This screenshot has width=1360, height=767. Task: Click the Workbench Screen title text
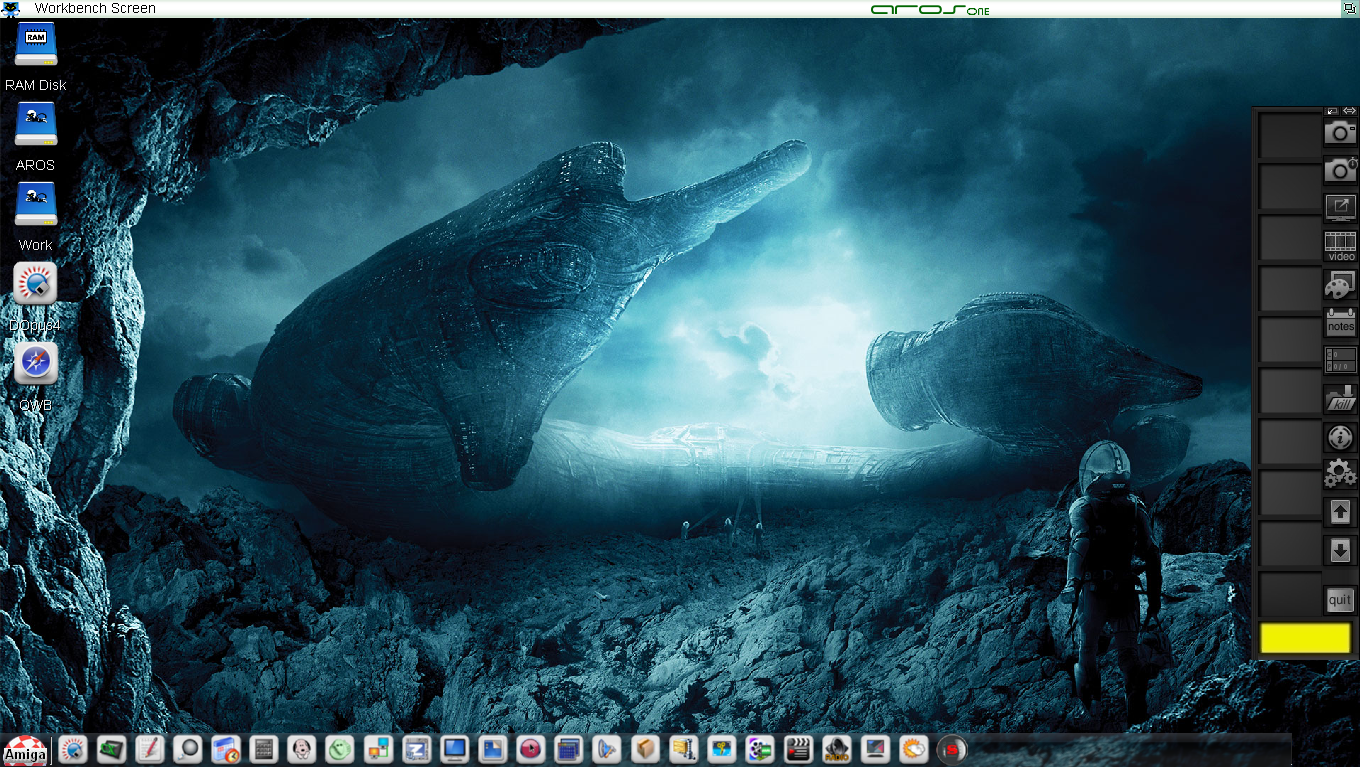click(95, 8)
